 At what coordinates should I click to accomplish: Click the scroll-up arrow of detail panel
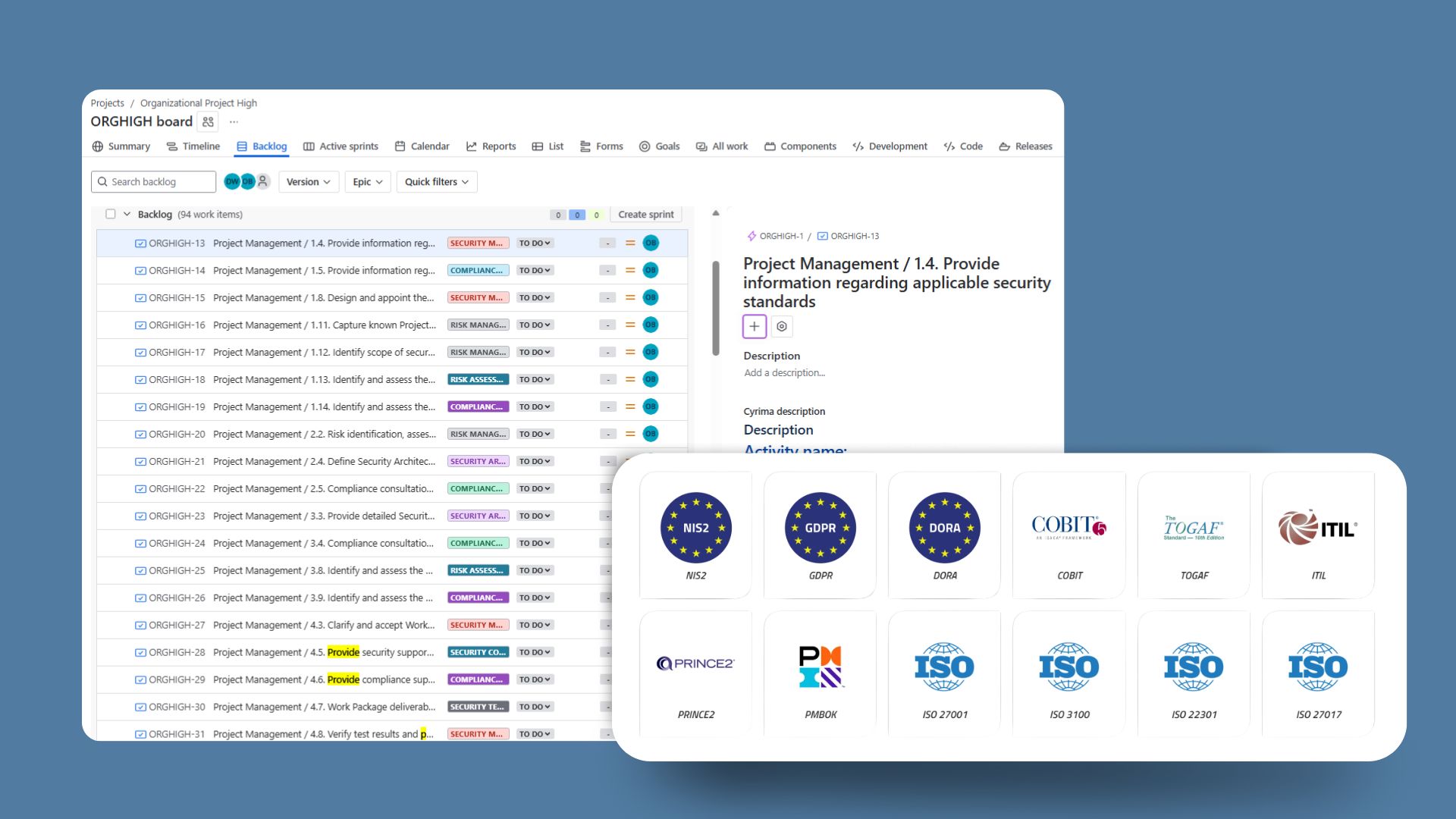click(x=715, y=214)
